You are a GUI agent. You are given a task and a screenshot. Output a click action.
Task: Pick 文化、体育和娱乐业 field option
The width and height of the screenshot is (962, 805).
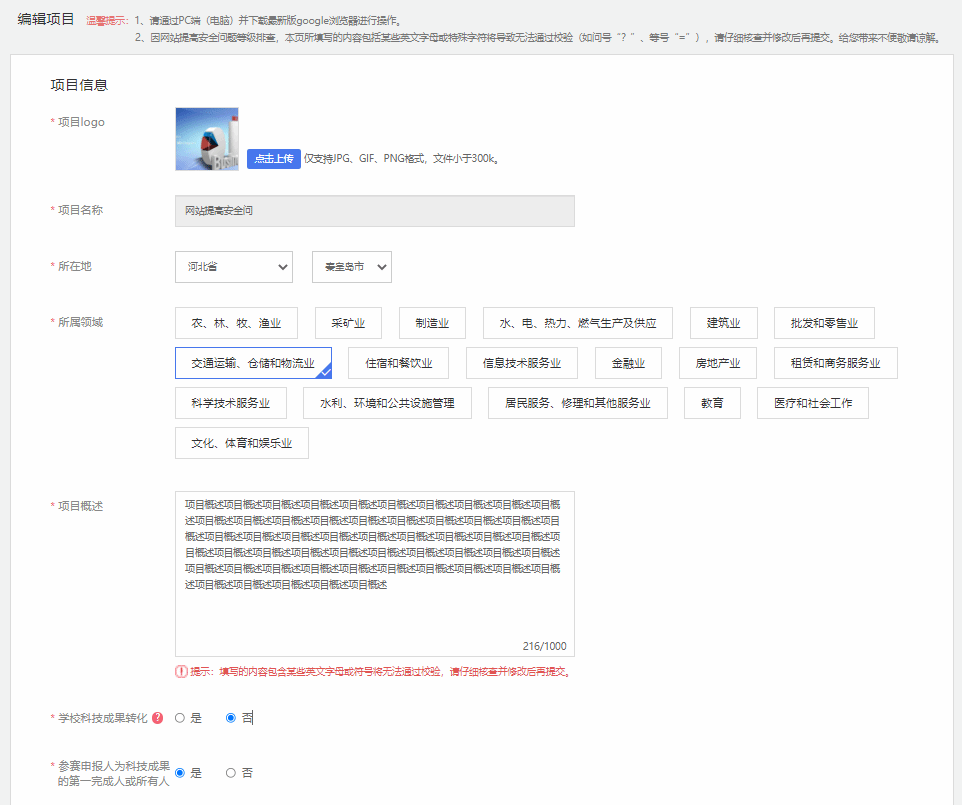click(242, 443)
